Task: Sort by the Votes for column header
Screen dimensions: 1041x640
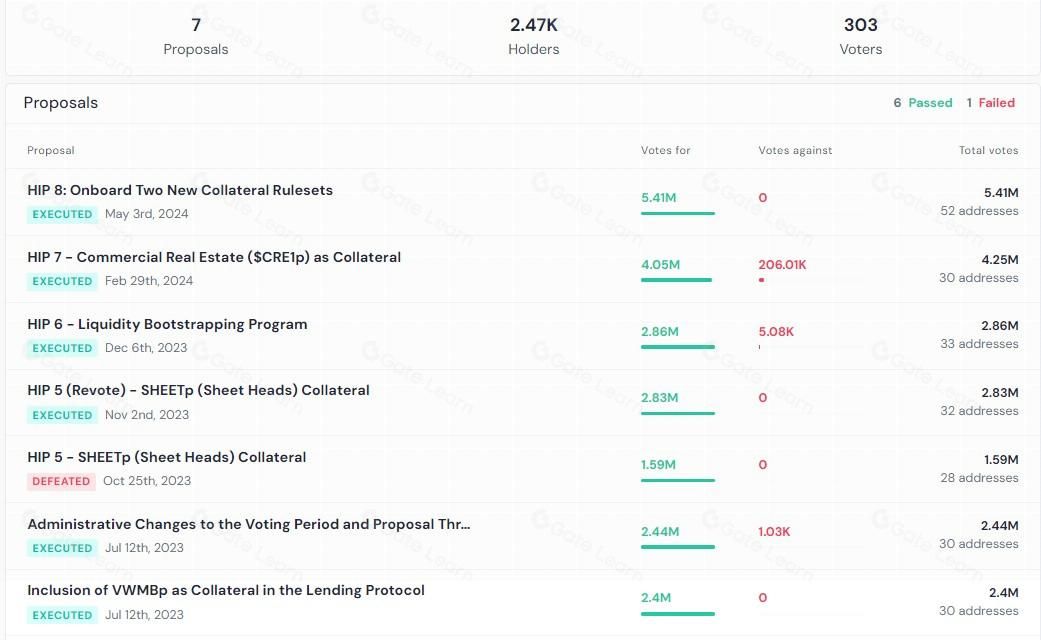Action: pyautogui.click(x=665, y=150)
